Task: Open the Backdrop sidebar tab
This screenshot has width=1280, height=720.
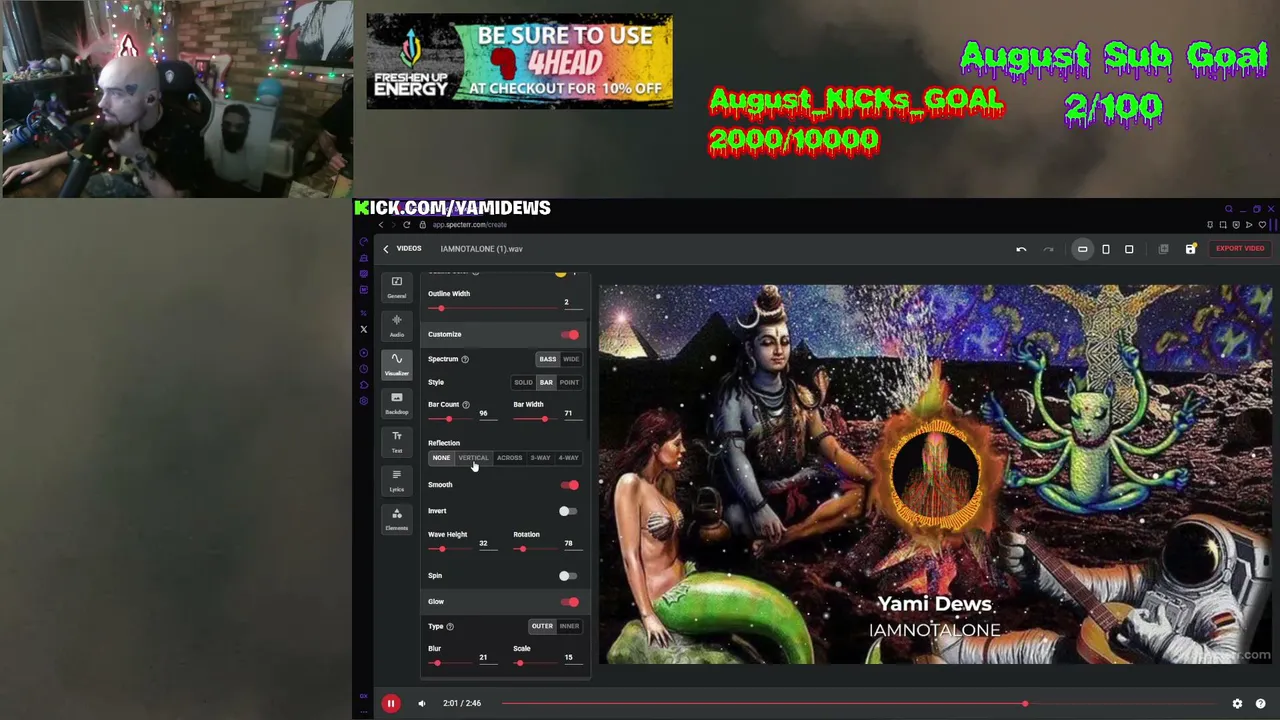Action: pyautogui.click(x=397, y=403)
